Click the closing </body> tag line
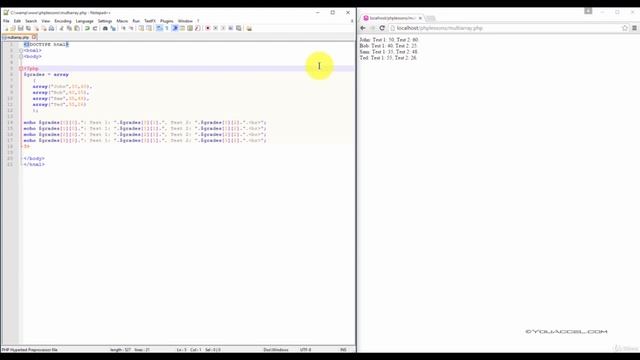Image resolution: width=640 pixels, height=360 pixels. pos(34,158)
